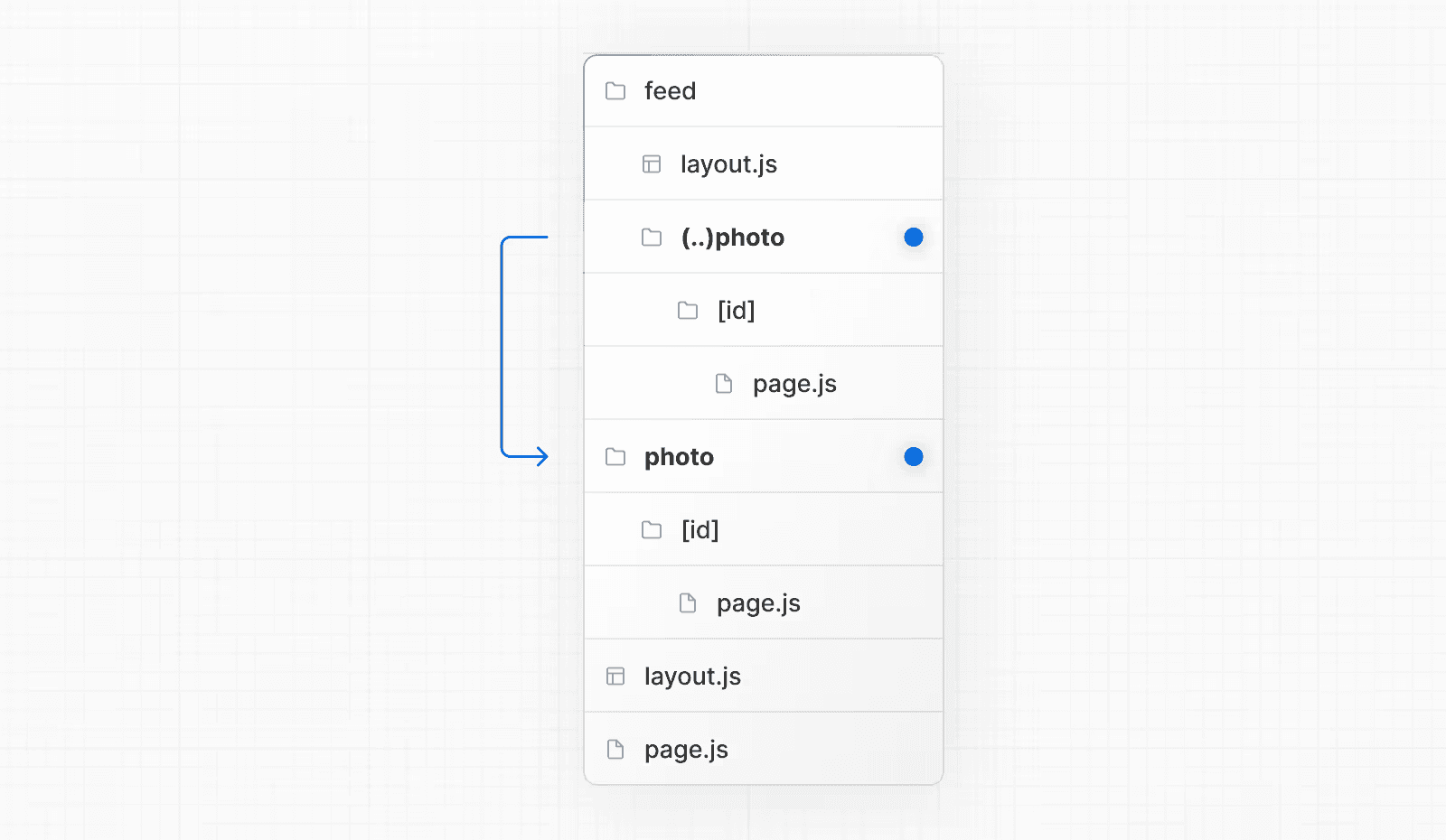This screenshot has height=840, width=1446.
Task: Click the root-level layout.js layout icon
Action: click(x=615, y=677)
